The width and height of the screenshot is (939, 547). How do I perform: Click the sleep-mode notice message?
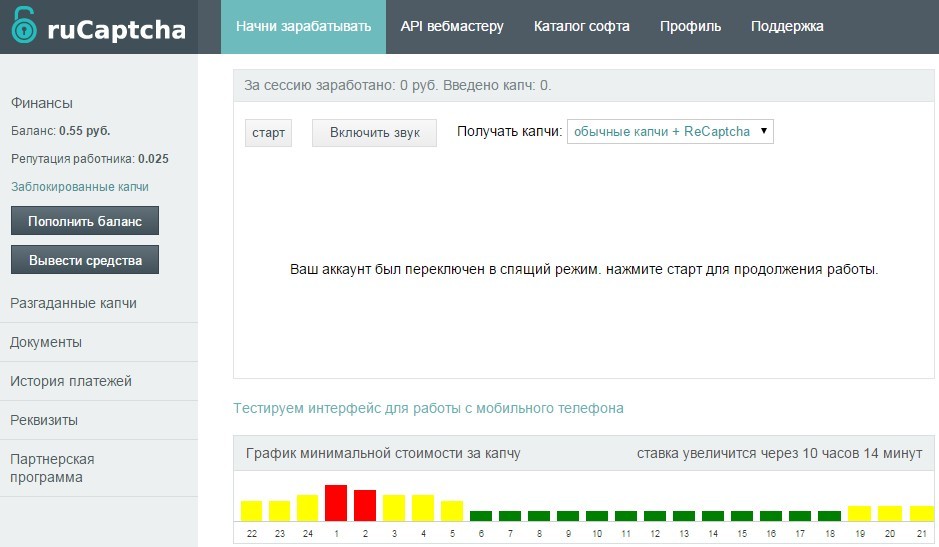[x=584, y=269]
